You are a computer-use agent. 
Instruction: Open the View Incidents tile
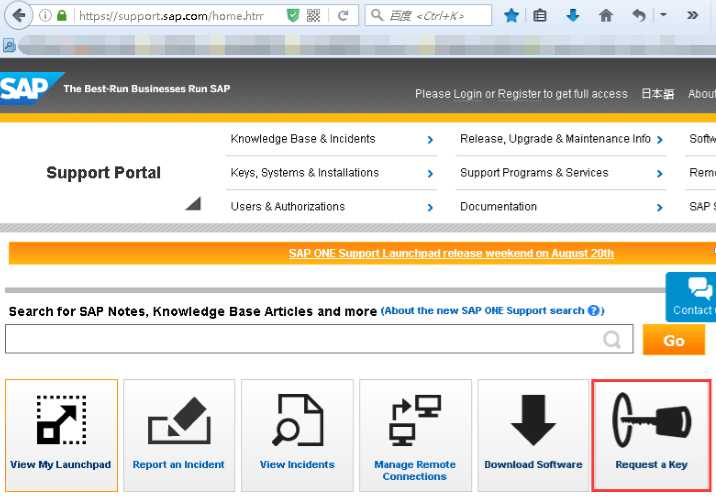297,435
